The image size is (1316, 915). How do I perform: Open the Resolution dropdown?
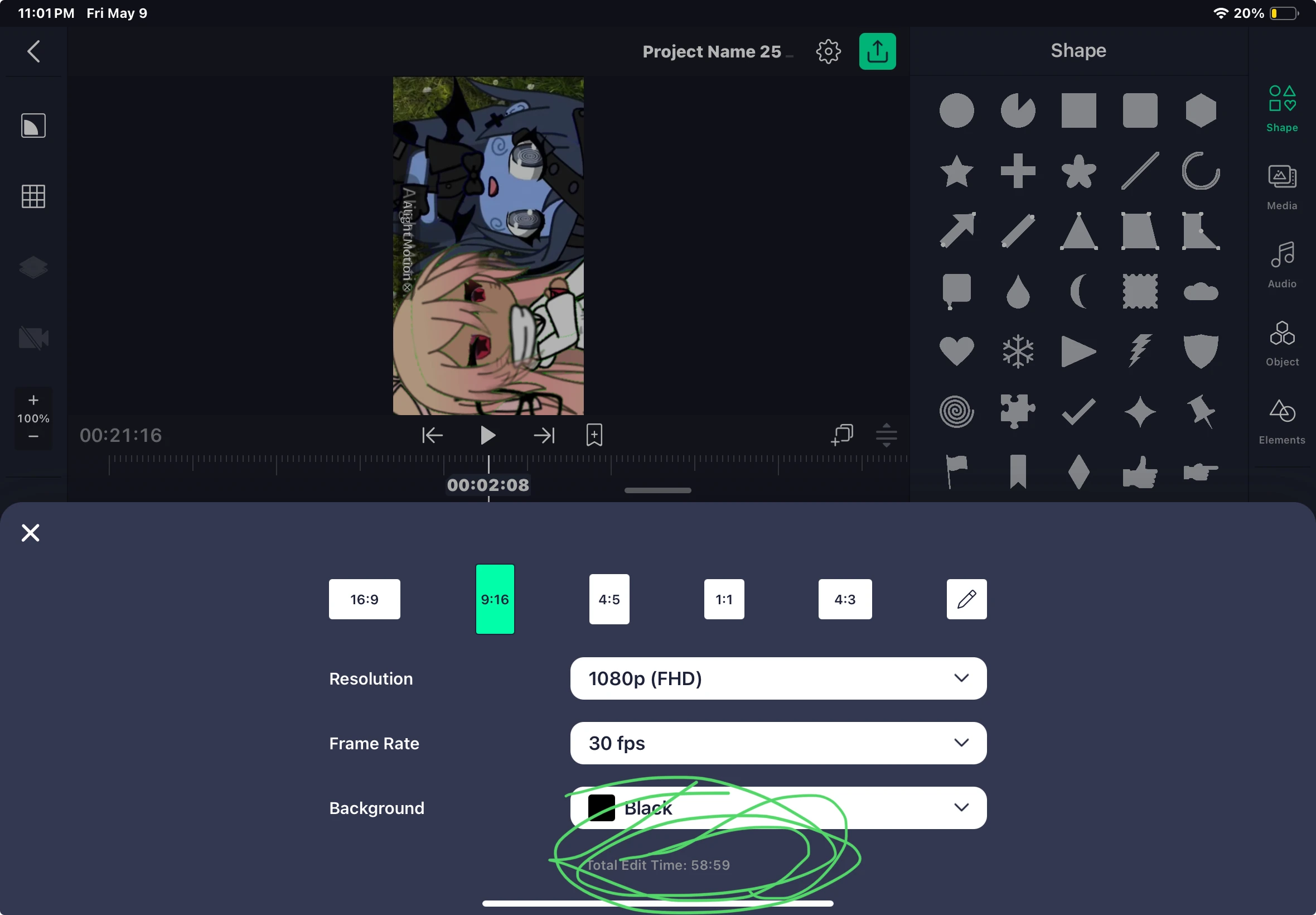pyautogui.click(x=778, y=678)
